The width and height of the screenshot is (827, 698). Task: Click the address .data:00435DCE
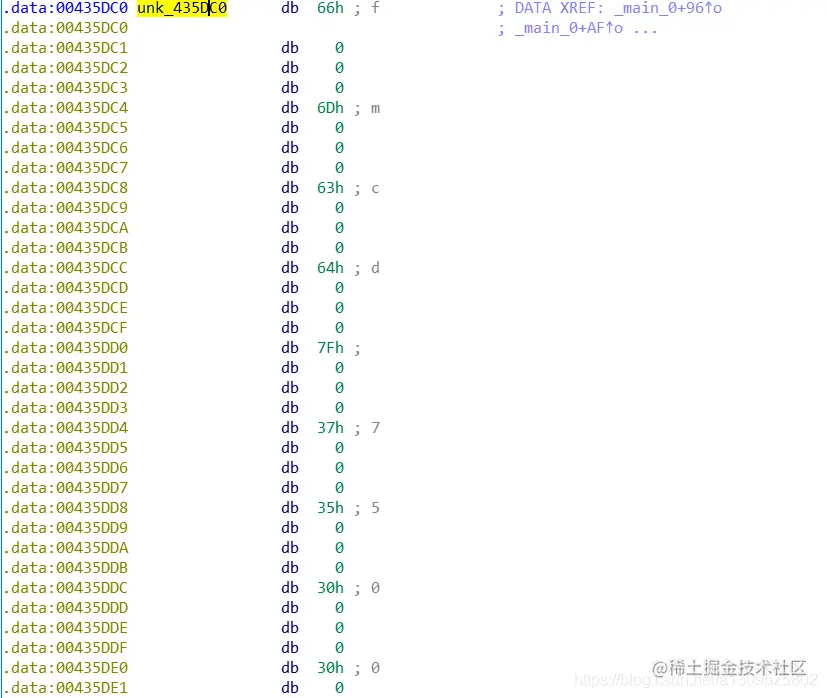click(x=65, y=308)
